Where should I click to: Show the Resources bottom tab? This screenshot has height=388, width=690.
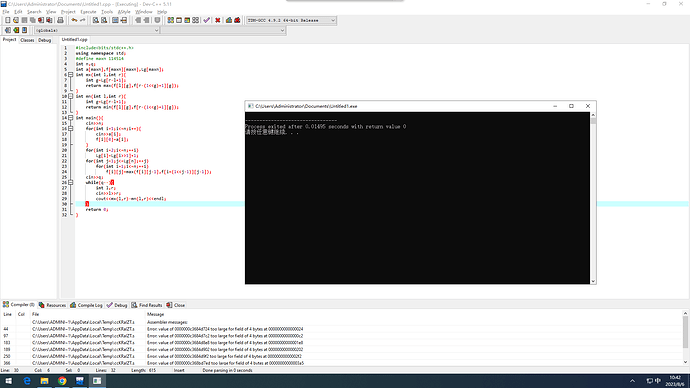pyautogui.click(x=52, y=305)
